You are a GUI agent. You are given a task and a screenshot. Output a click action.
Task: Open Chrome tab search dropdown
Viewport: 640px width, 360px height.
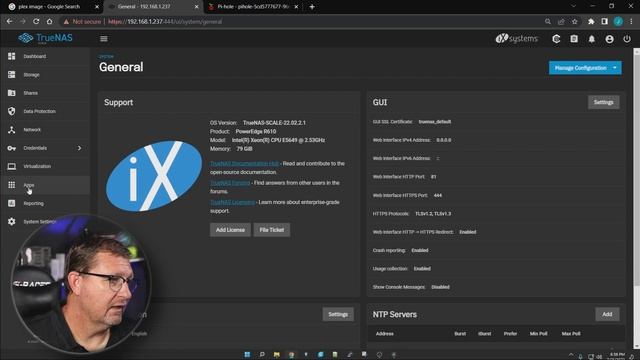click(x=573, y=7)
